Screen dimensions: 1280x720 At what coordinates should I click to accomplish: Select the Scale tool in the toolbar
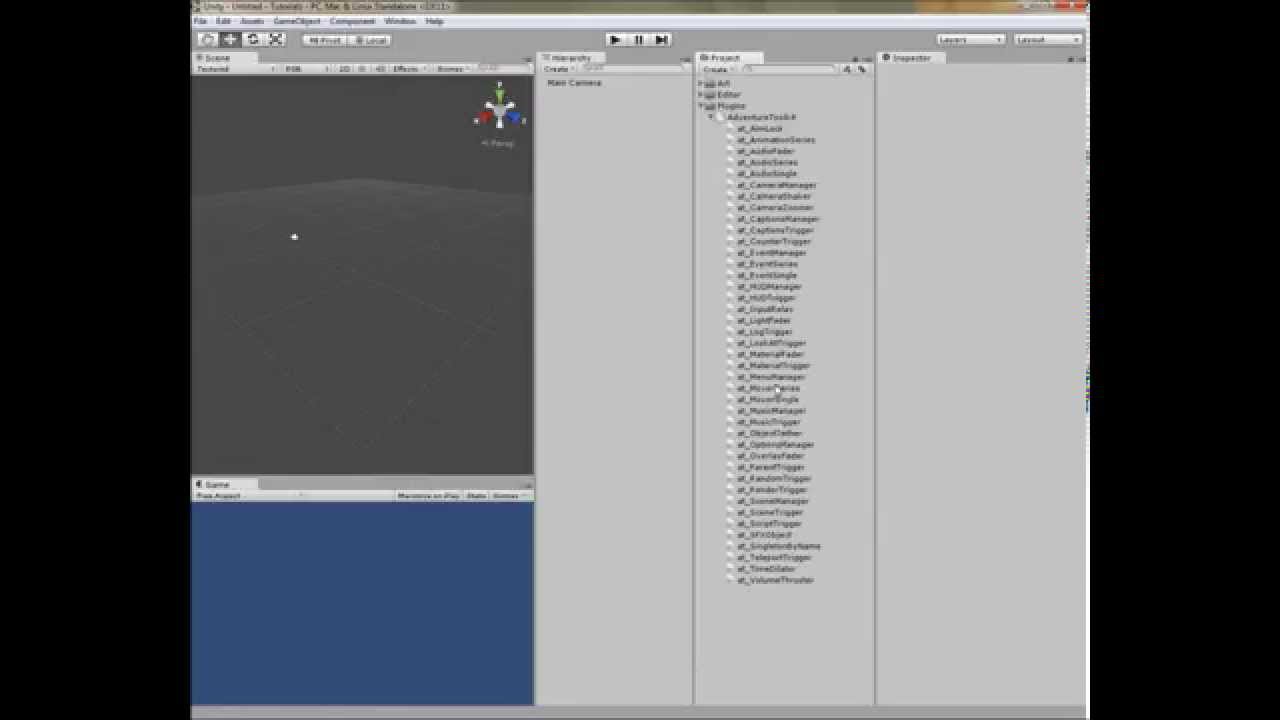pyautogui.click(x=276, y=39)
